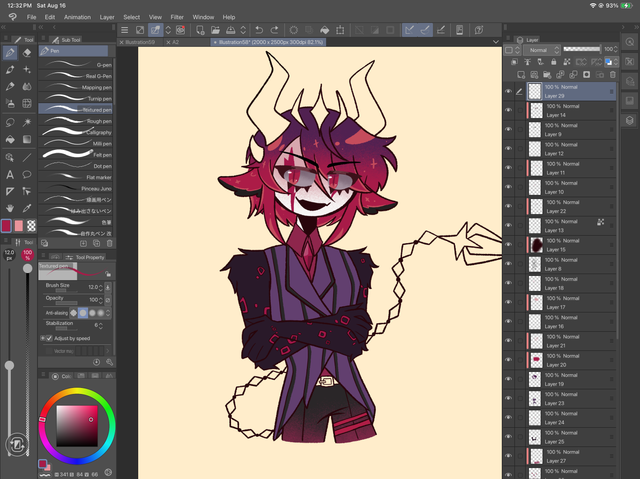Click the color wheel saturation square

[77, 426]
